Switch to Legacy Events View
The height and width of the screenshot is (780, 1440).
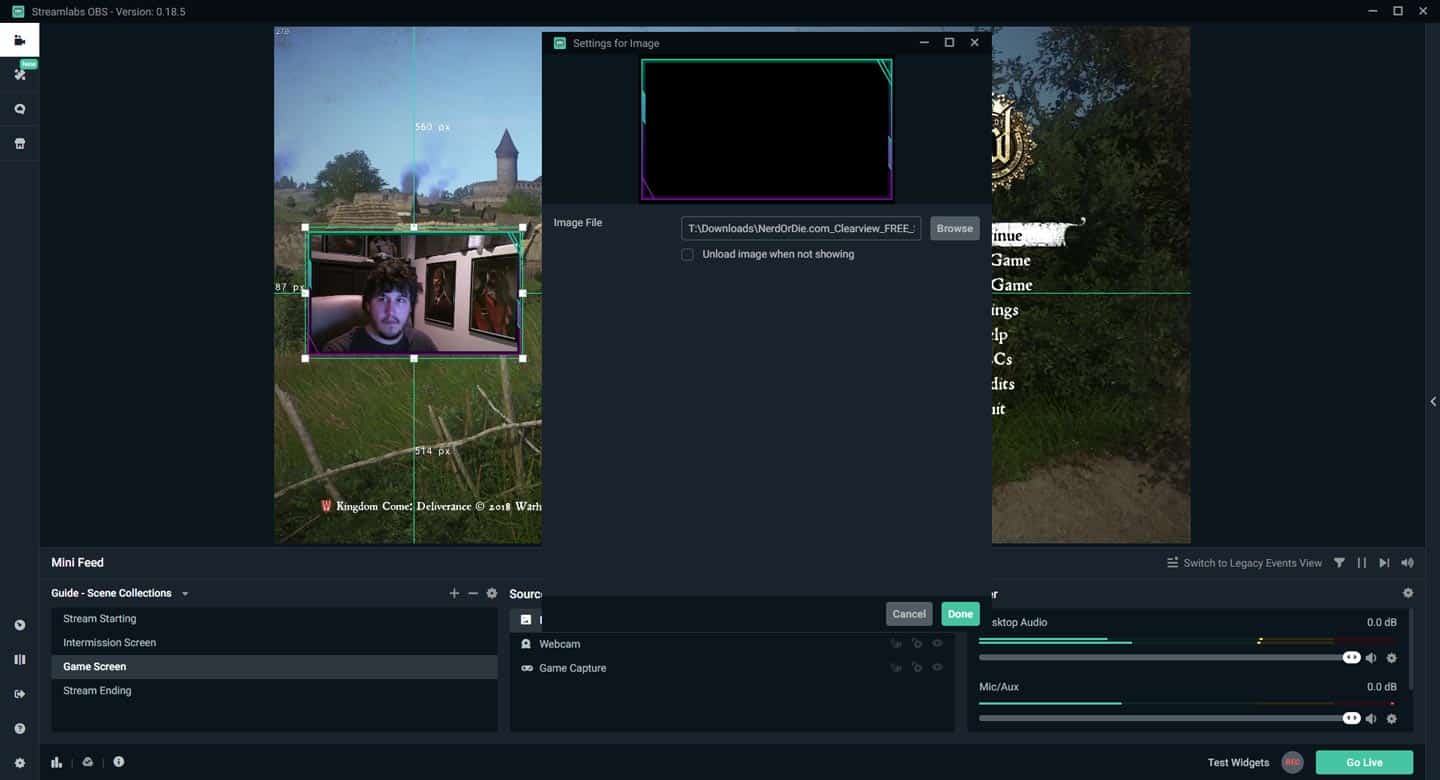pos(1244,563)
